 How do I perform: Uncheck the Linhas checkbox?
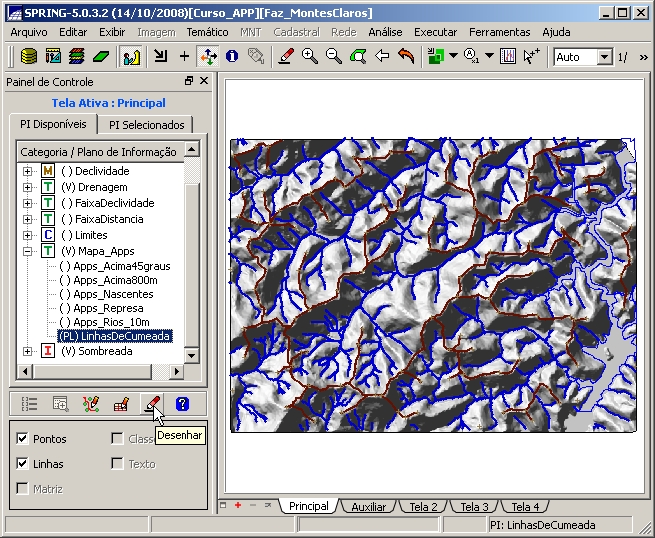23,464
